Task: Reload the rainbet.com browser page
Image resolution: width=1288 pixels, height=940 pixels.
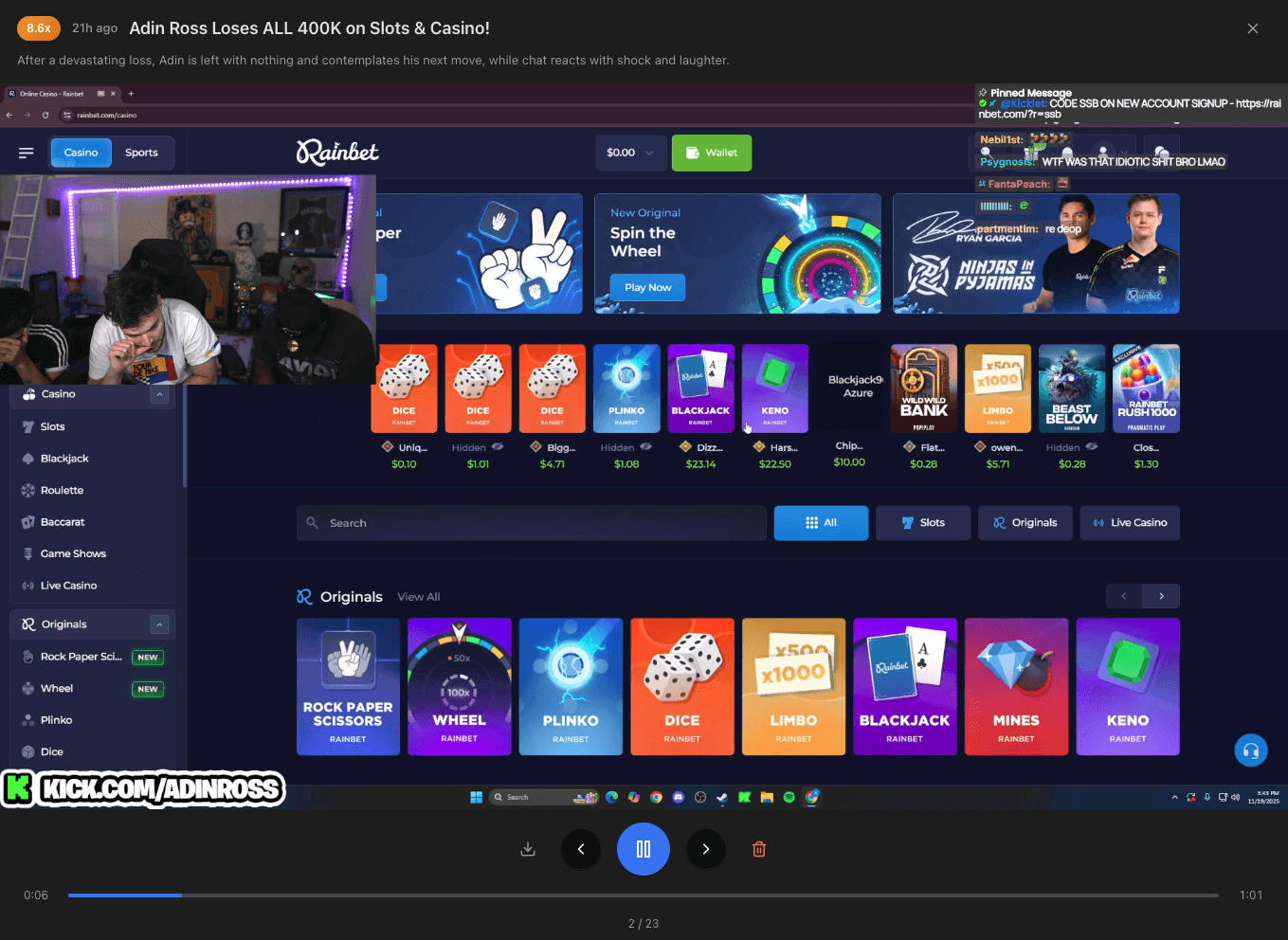Action: 45,115
